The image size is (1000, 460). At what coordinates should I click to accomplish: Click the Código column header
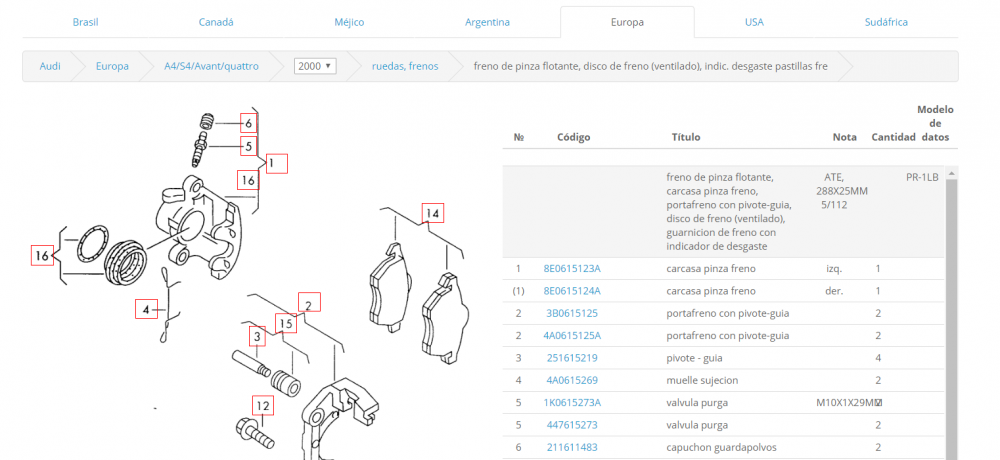coord(573,137)
